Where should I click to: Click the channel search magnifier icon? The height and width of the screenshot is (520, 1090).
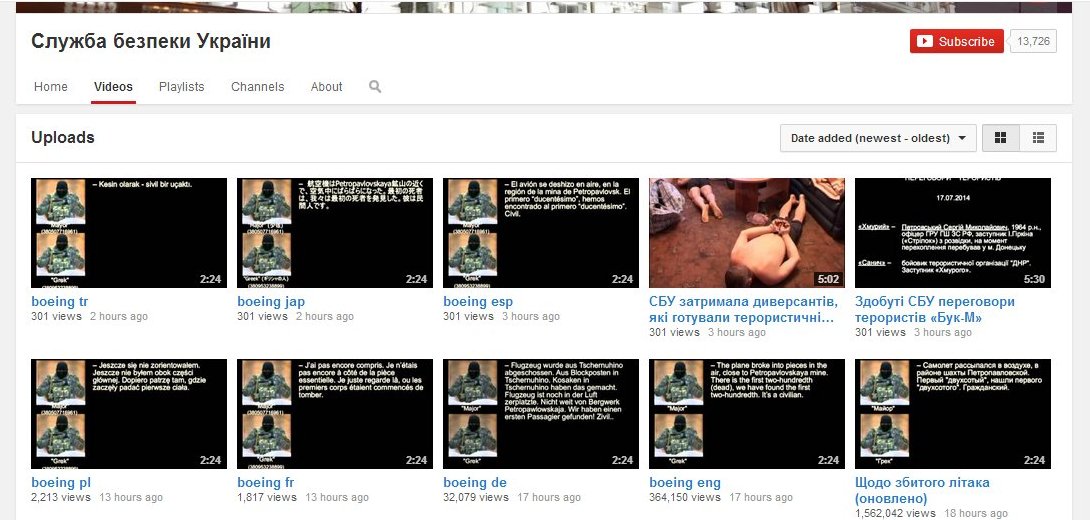[x=375, y=87]
